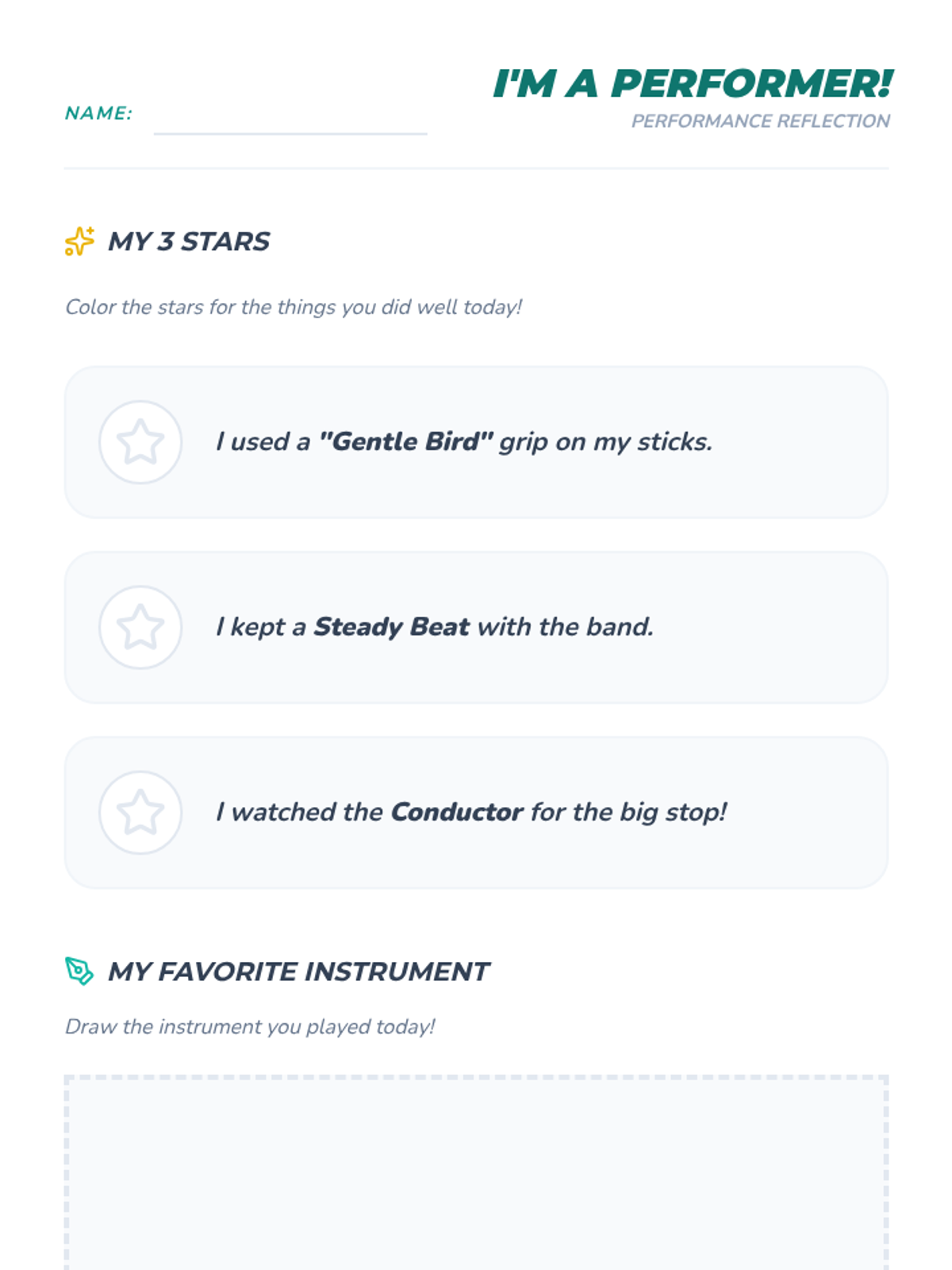Click the pen icon beside My Favorite Instrument
952x1270 pixels.
tap(79, 971)
